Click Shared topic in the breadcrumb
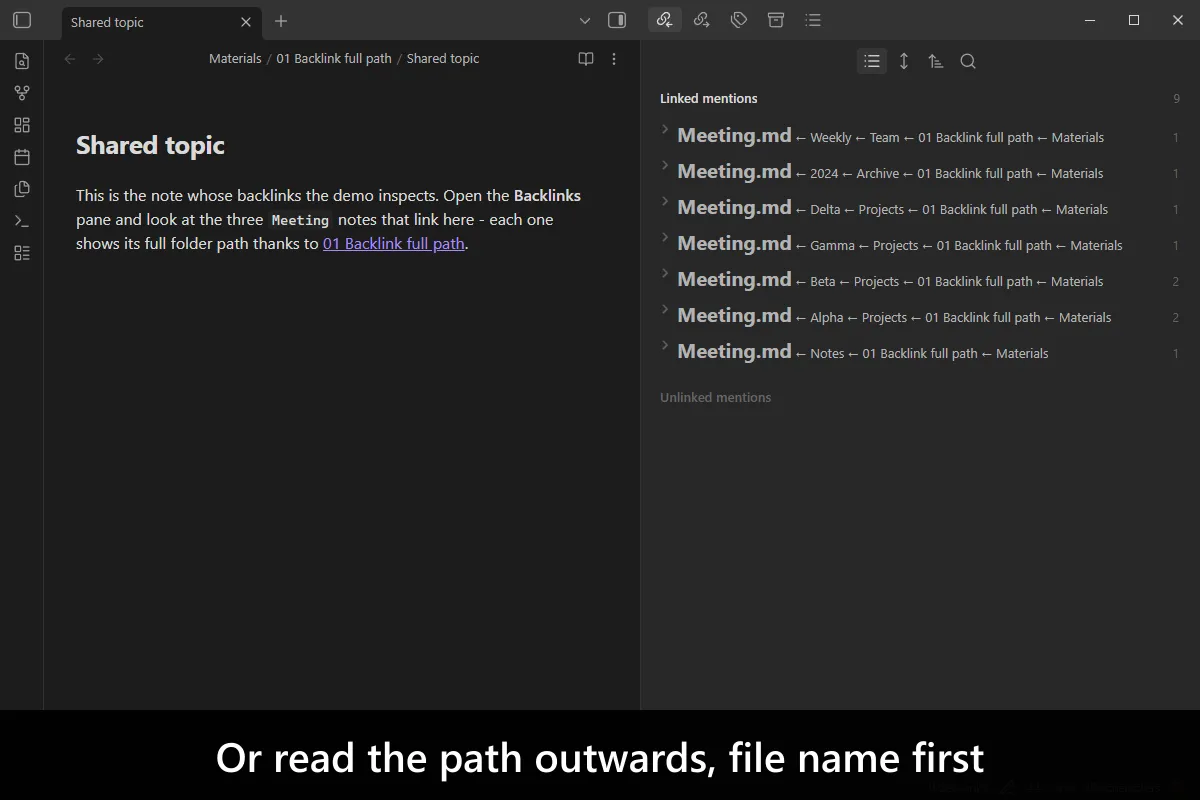The width and height of the screenshot is (1200, 800). (x=443, y=59)
